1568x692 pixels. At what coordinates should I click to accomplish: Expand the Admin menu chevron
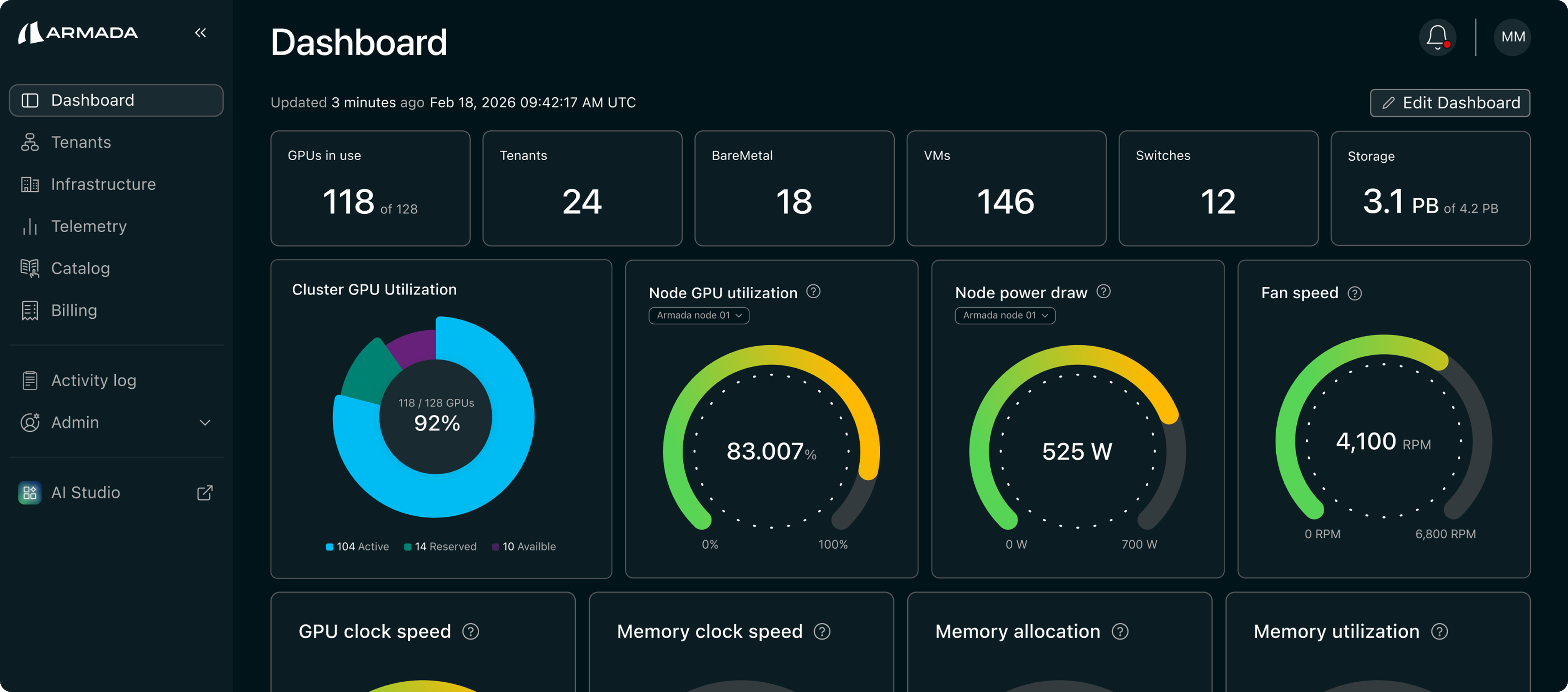coord(205,423)
